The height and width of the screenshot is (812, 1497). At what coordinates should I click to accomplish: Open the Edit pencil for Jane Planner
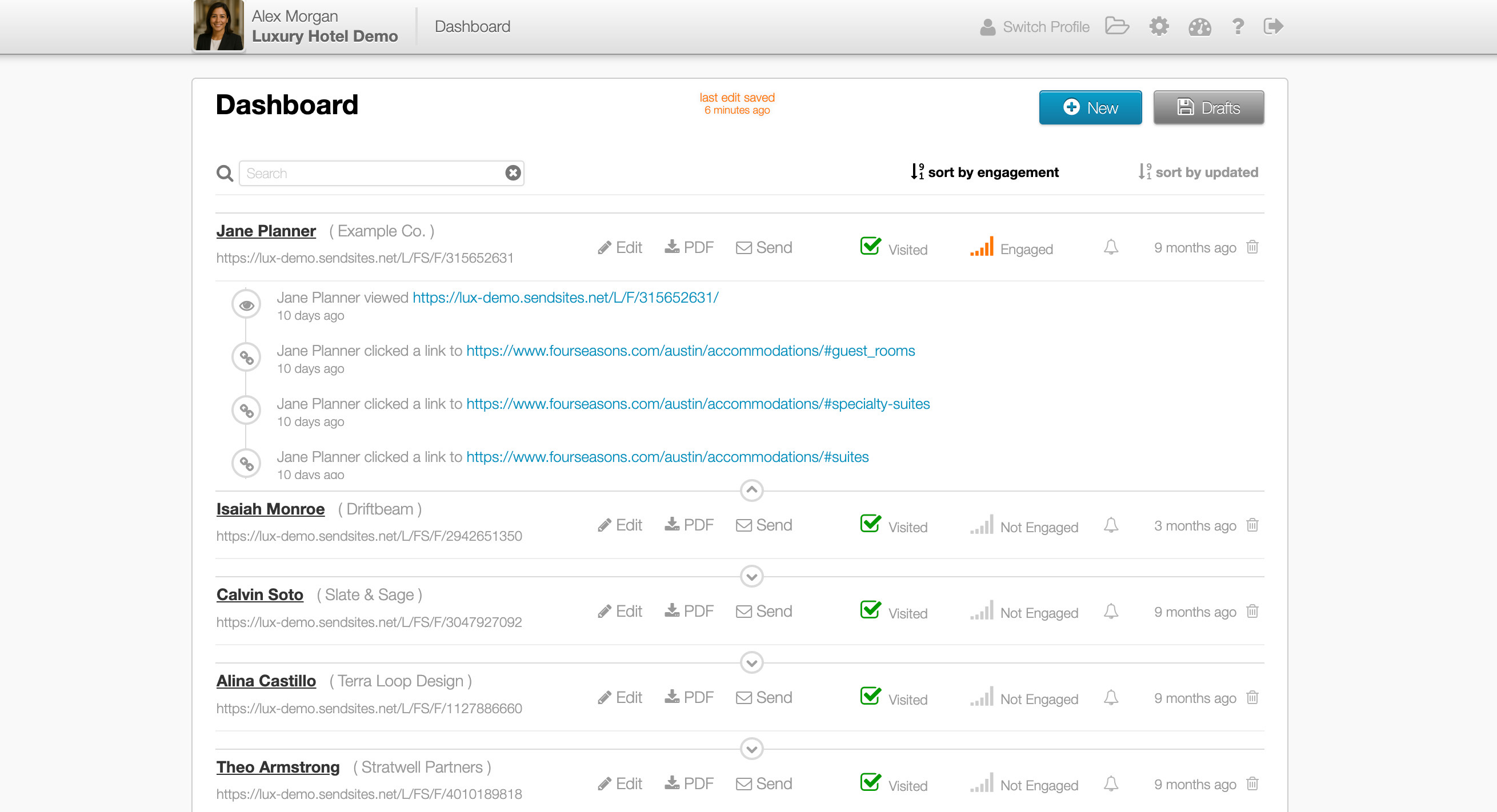click(619, 247)
